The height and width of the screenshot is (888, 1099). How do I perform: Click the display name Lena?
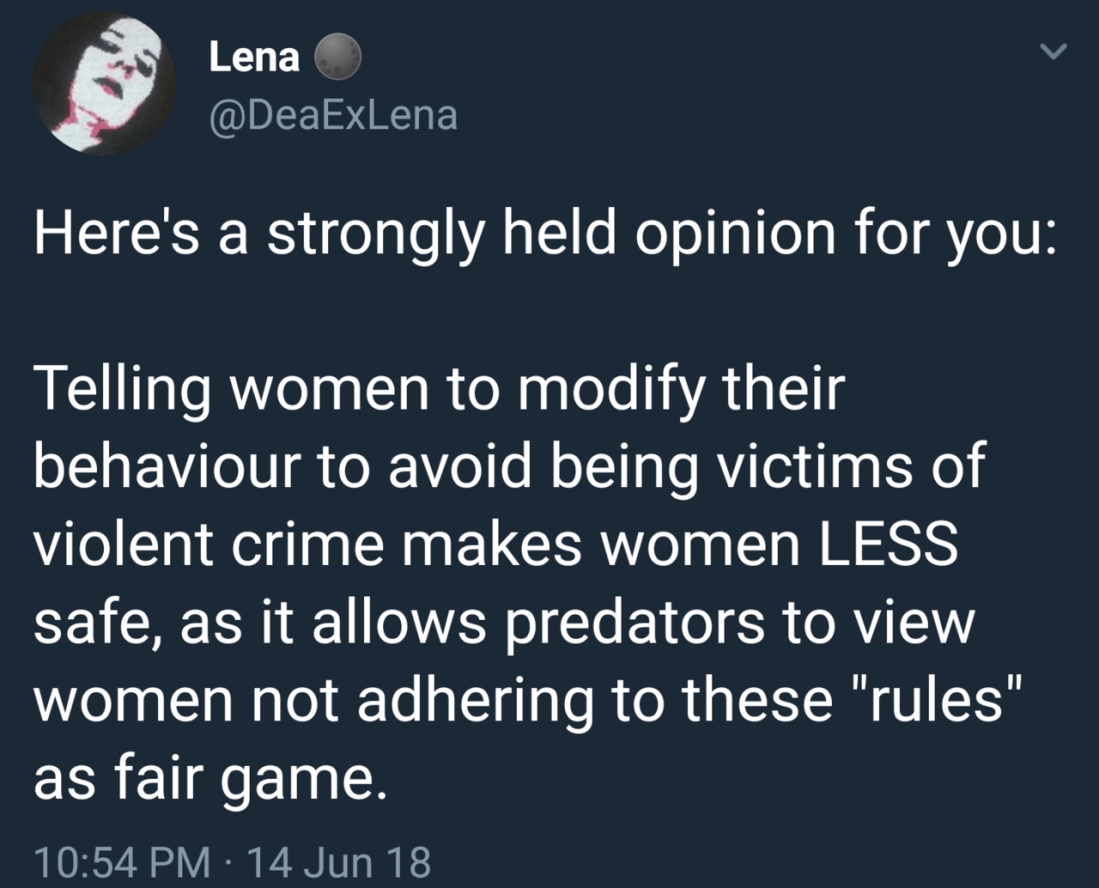coord(254,59)
